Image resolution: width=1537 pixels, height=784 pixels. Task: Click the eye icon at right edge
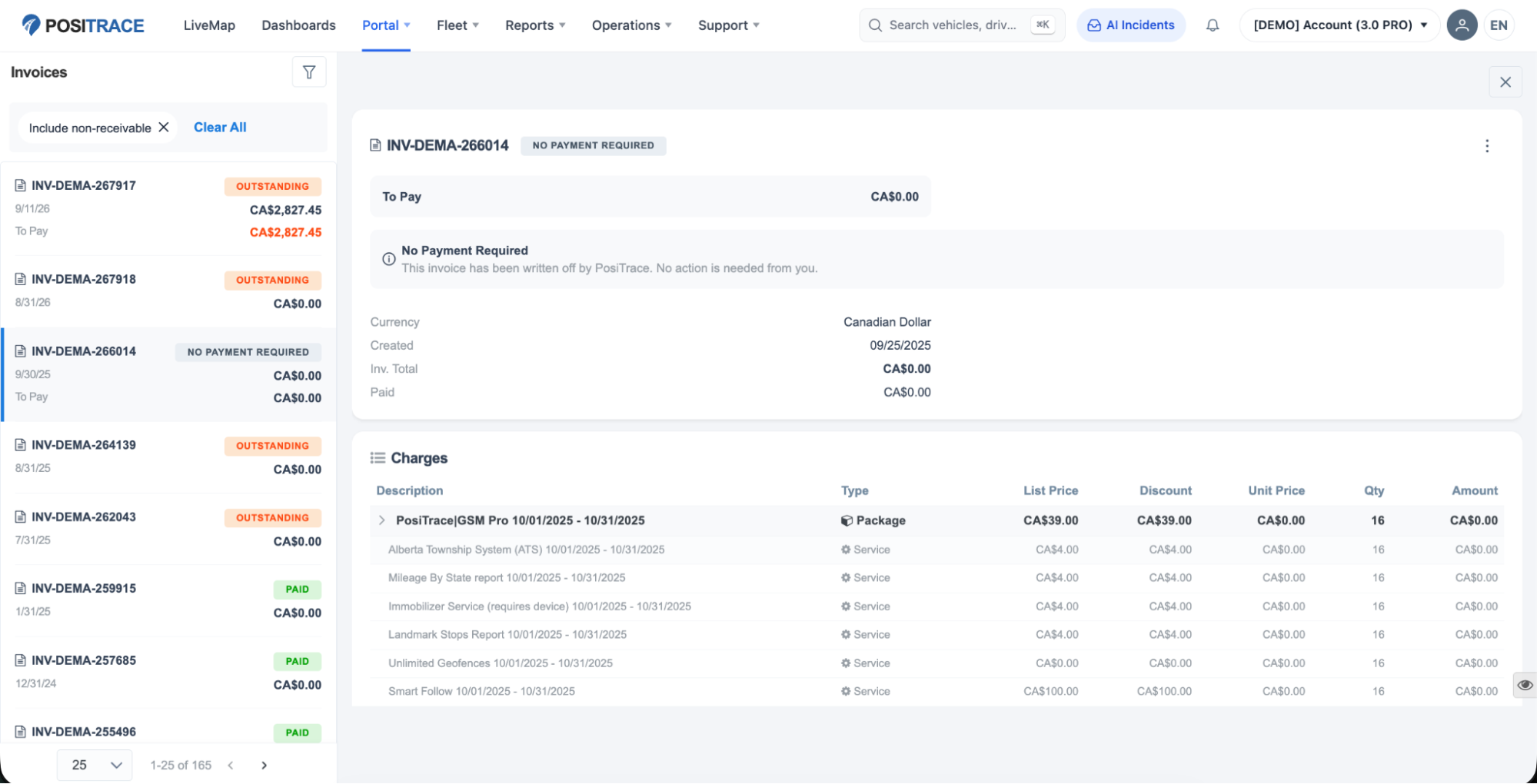pyautogui.click(x=1525, y=685)
